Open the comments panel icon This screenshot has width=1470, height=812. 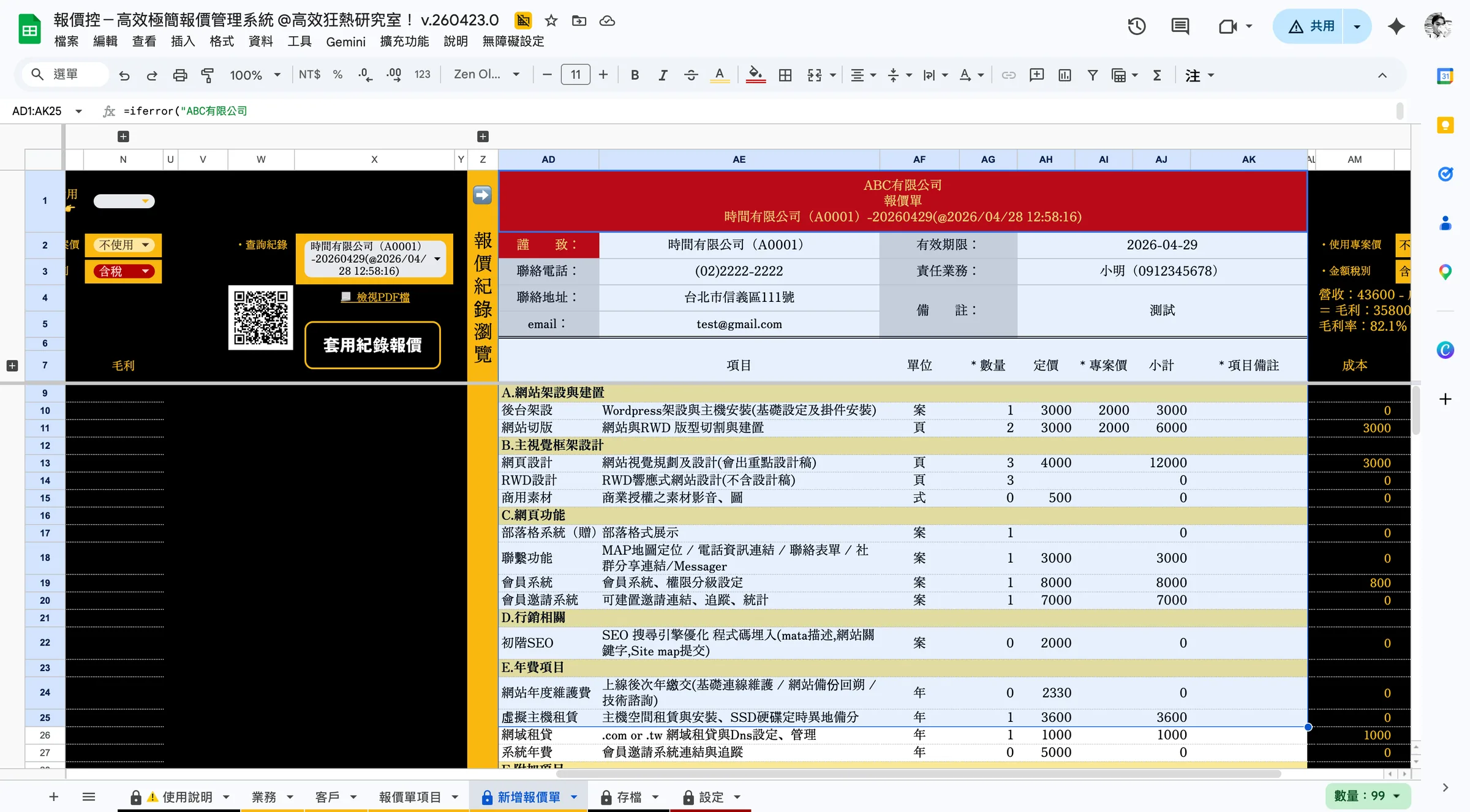pyautogui.click(x=1180, y=26)
